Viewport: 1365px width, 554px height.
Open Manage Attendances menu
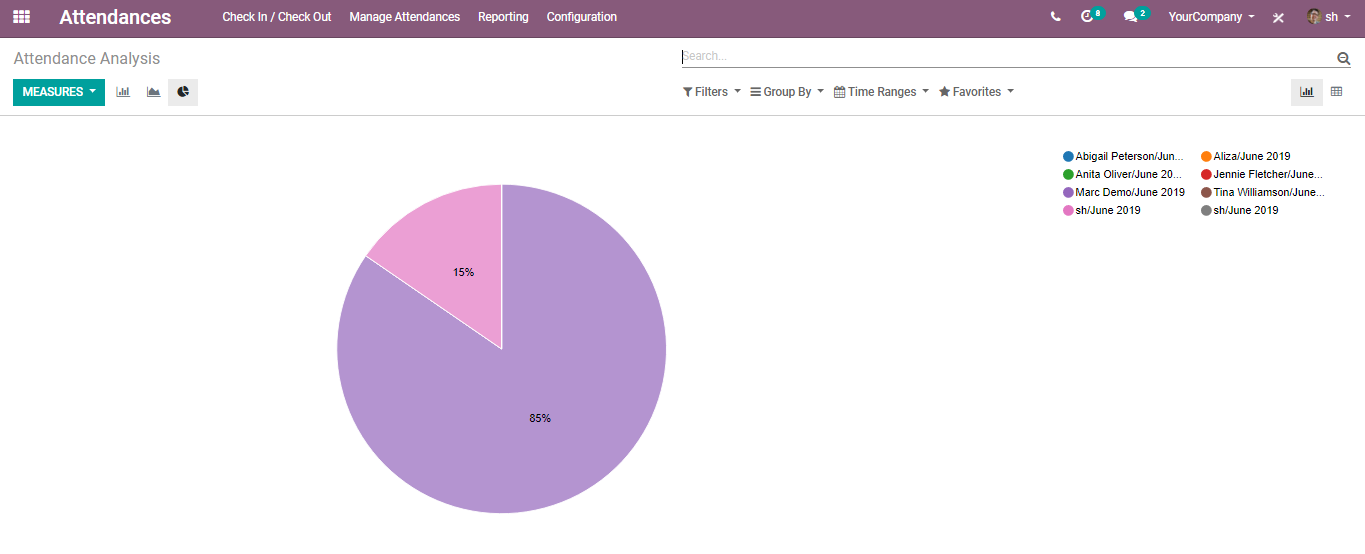tap(405, 17)
